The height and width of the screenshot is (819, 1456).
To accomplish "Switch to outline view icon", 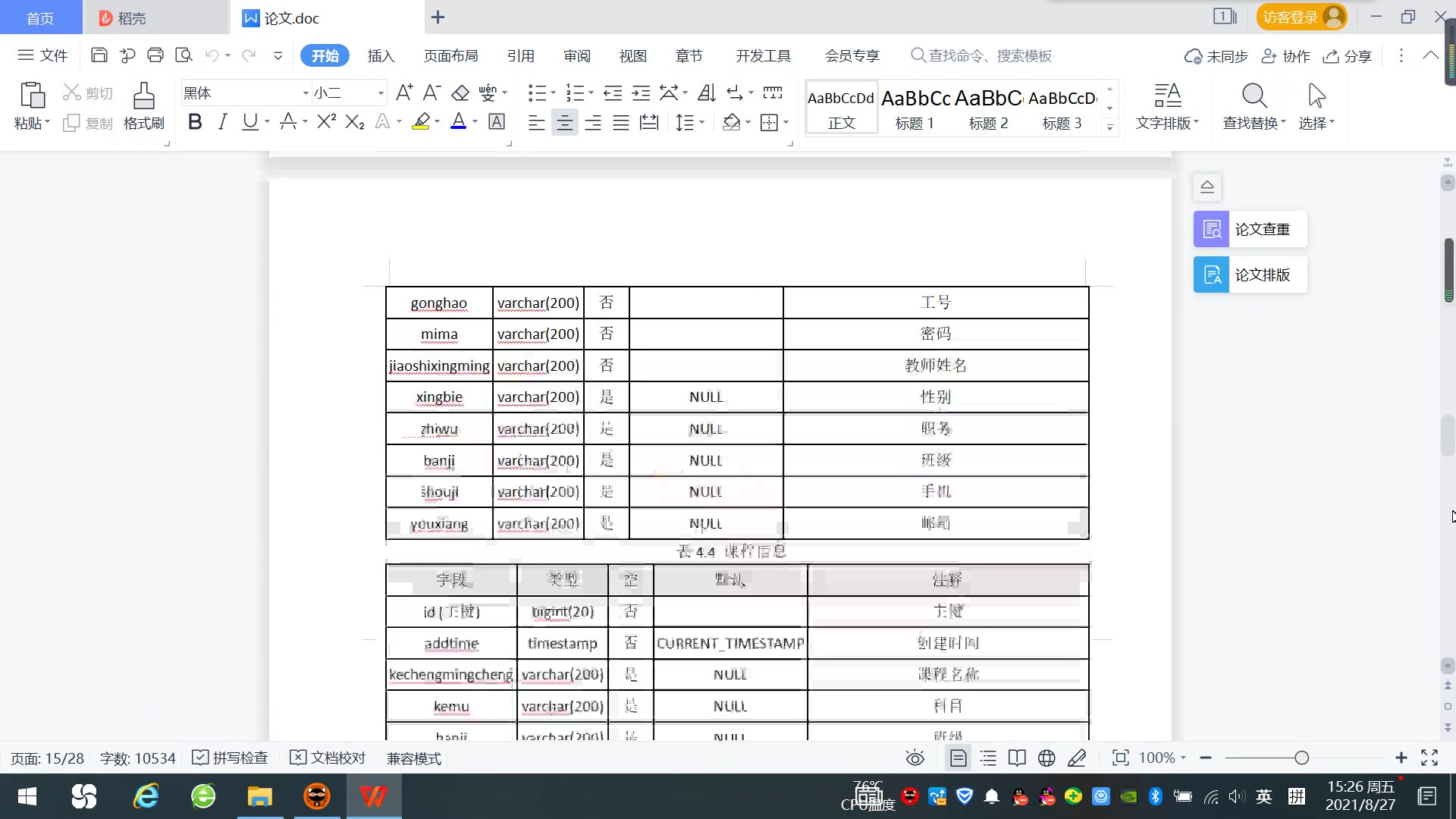I will click(988, 758).
